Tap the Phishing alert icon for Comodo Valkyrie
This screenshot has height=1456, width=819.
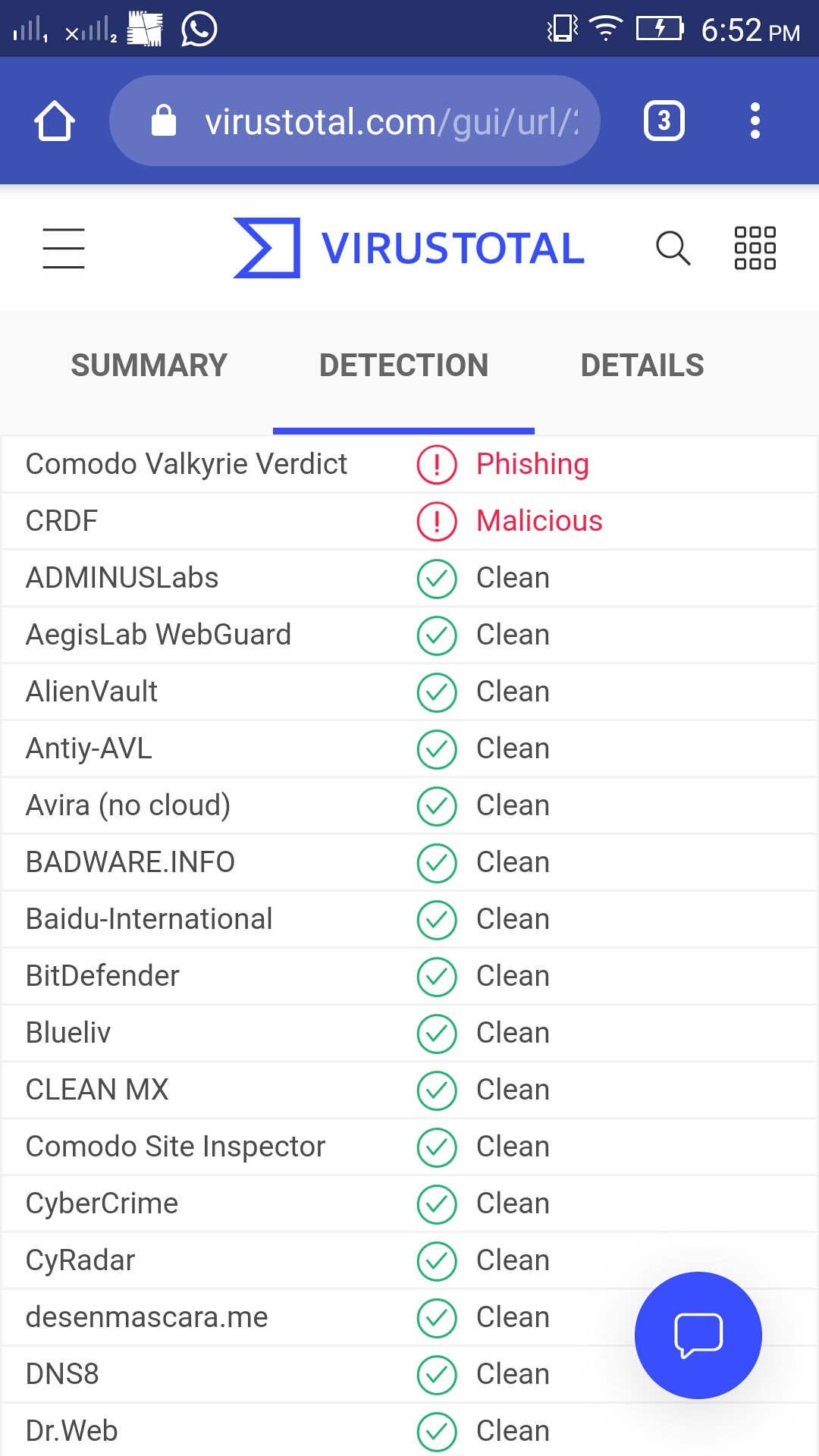pyautogui.click(x=437, y=464)
